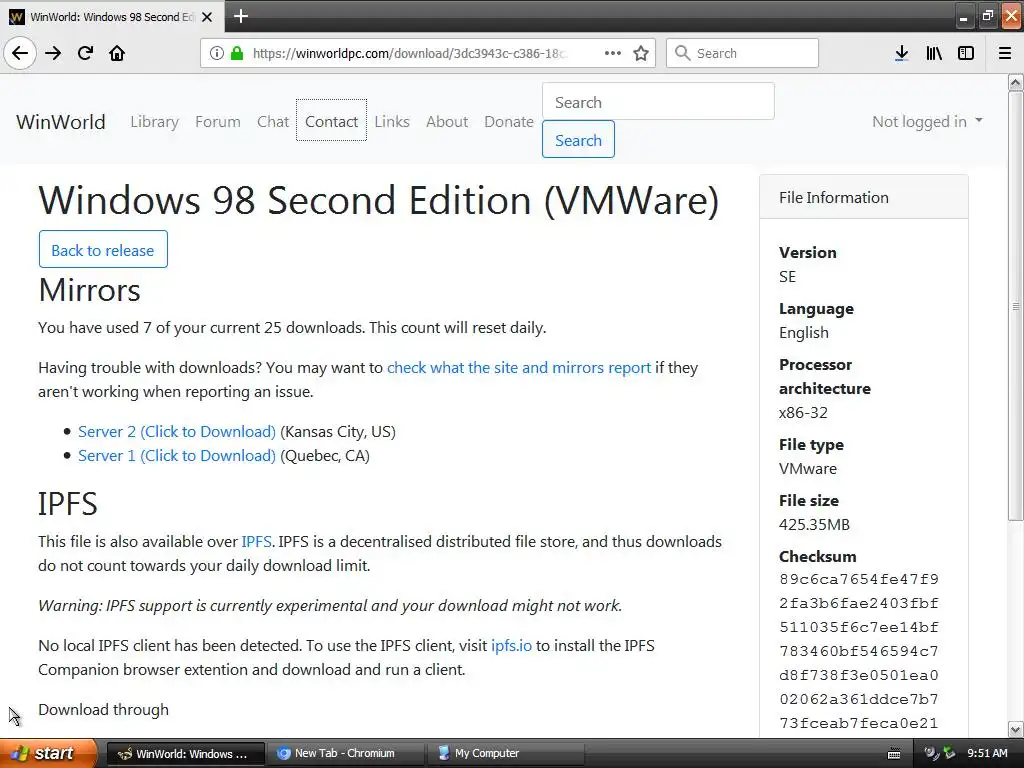This screenshot has height=768, width=1024.
Task: Click the Mirrors heading
Action: point(89,290)
